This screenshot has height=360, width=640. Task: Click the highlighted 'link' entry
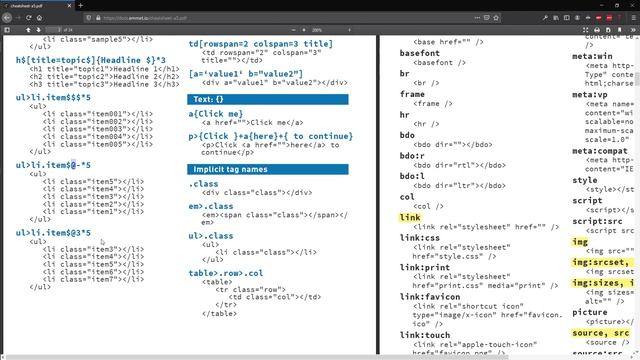click(410, 218)
